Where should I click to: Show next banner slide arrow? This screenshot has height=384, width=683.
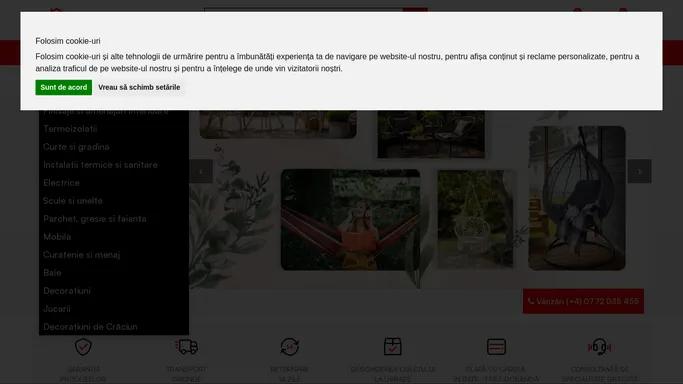tap(639, 172)
